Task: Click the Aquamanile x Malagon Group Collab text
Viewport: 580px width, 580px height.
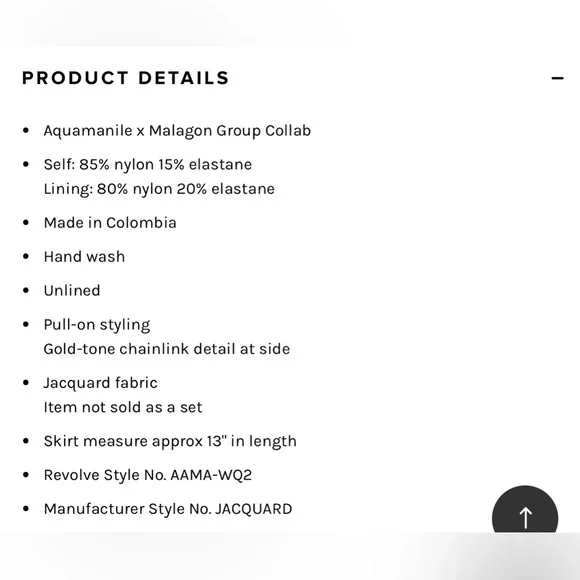Action: click(x=177, y=131)
